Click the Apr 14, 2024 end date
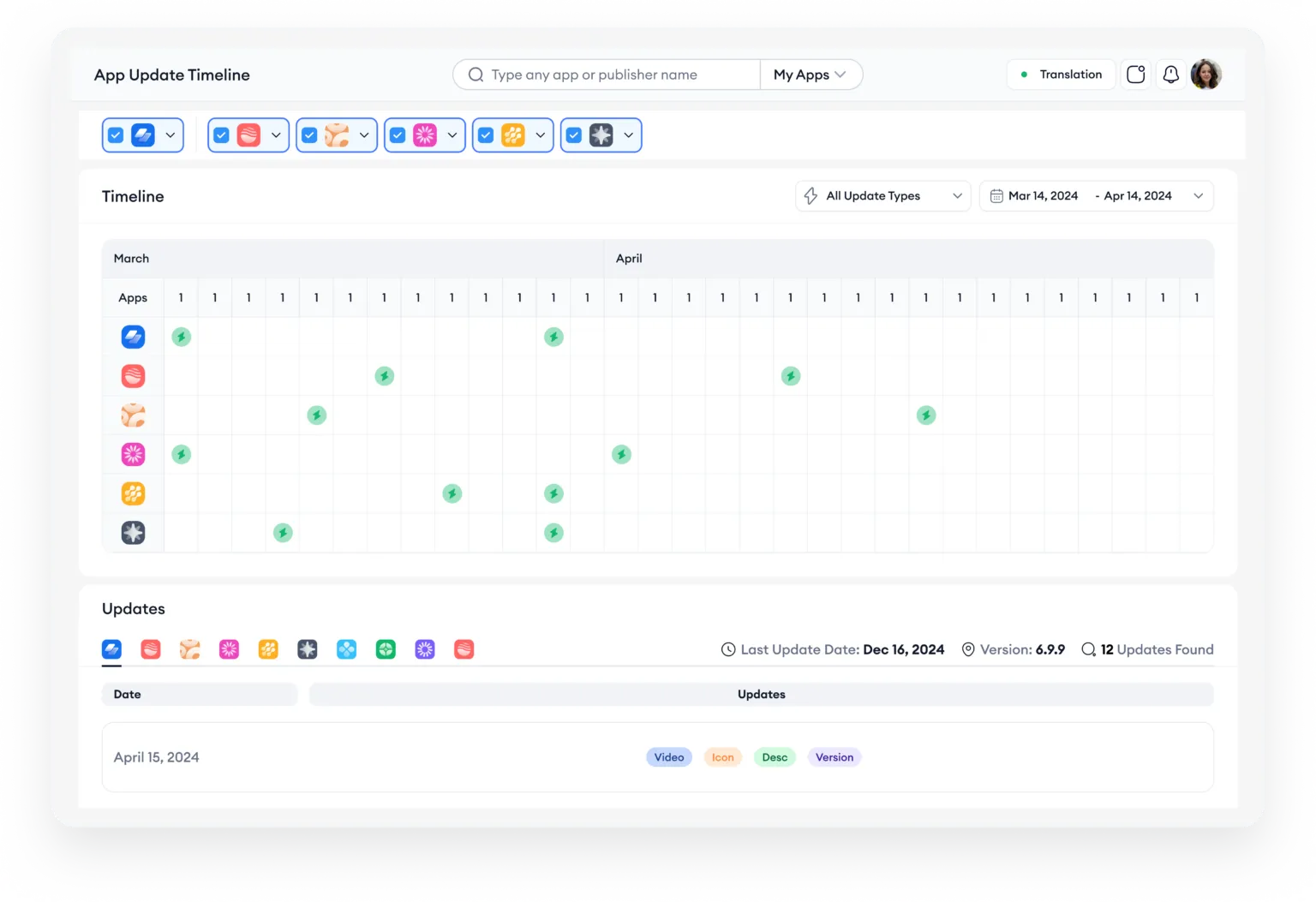The height and width of the screenshot is (902, 1316). coord(1138,196)
